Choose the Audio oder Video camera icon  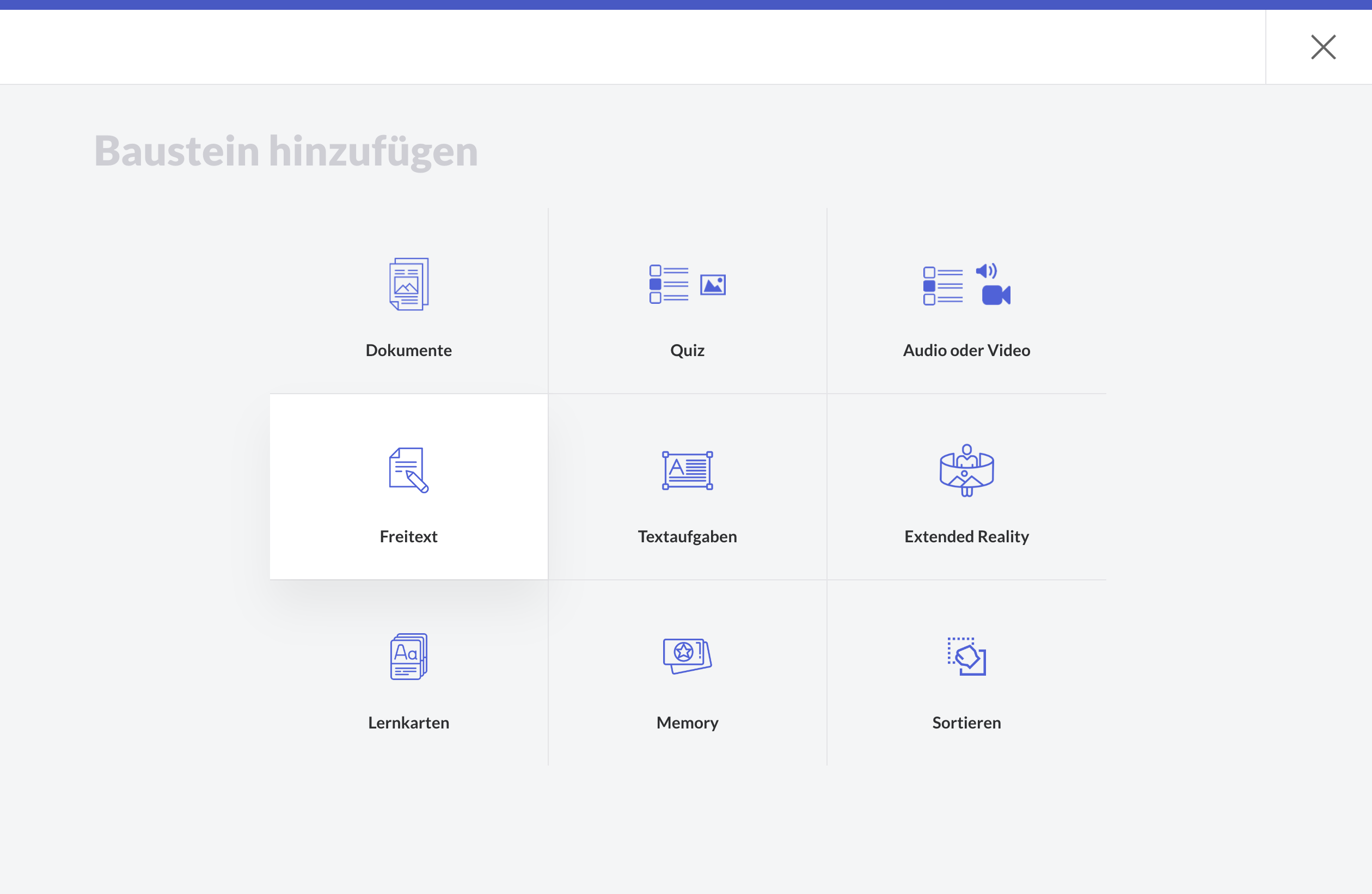[966, 284]
